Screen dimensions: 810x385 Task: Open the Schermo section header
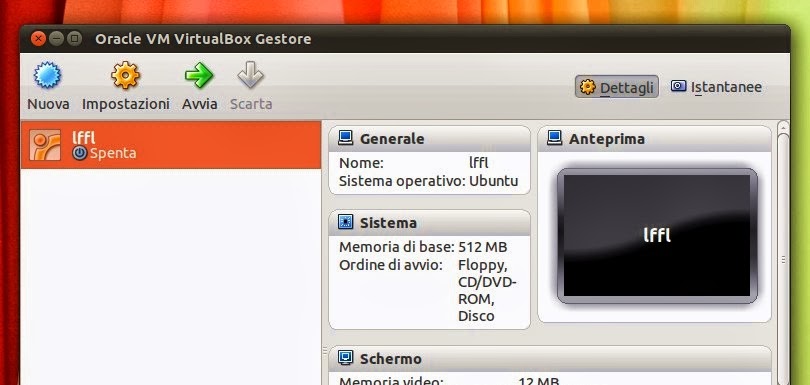point(550,358)
